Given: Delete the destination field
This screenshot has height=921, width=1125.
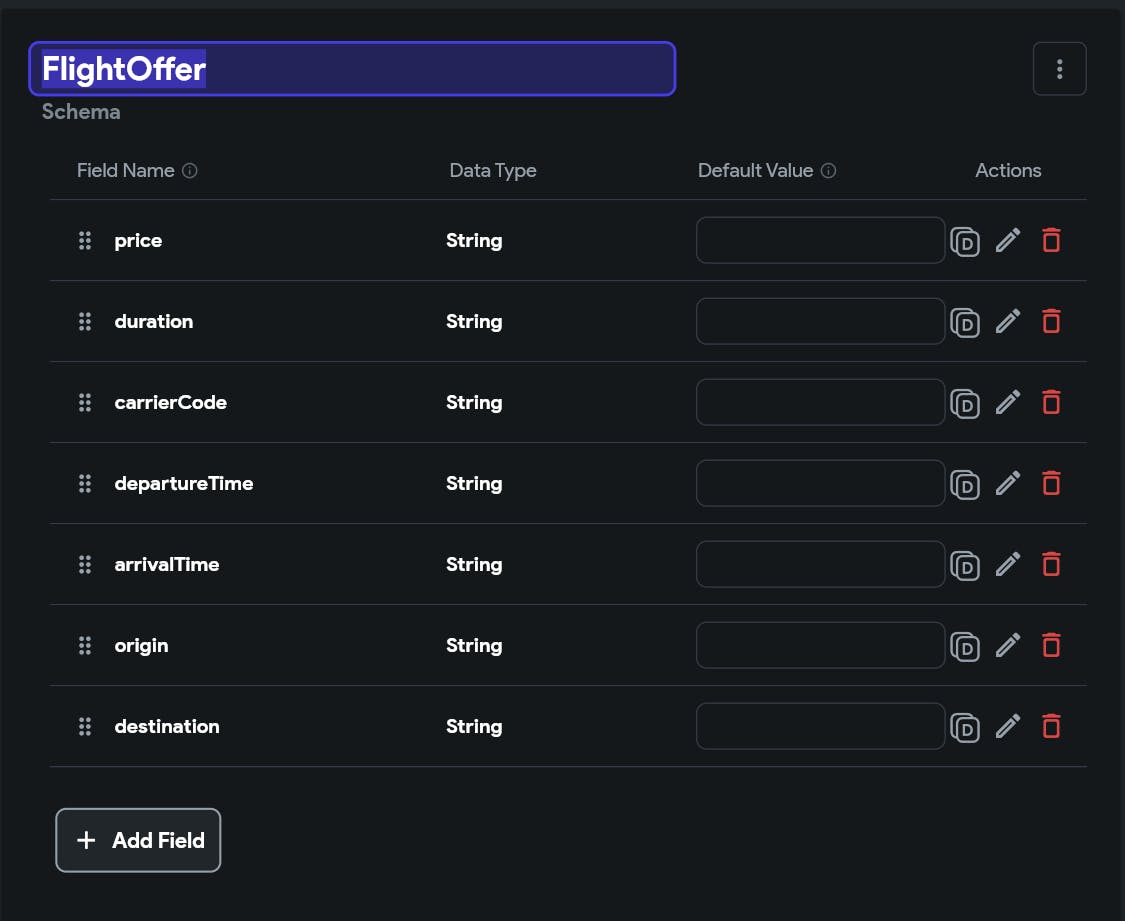Looking at the screenshot, I should click(1051, 727).
